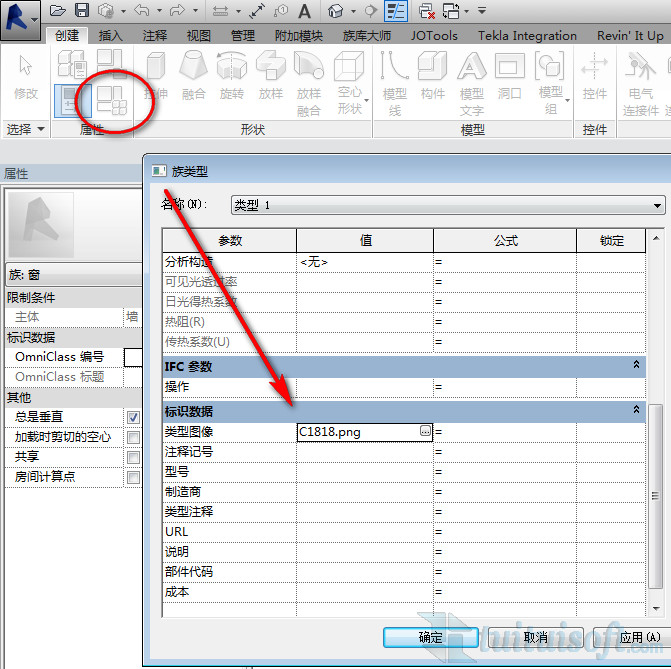Viewport: 671px width, 669px height.
Task: Open the Revit application menu button
Action: 20,15
